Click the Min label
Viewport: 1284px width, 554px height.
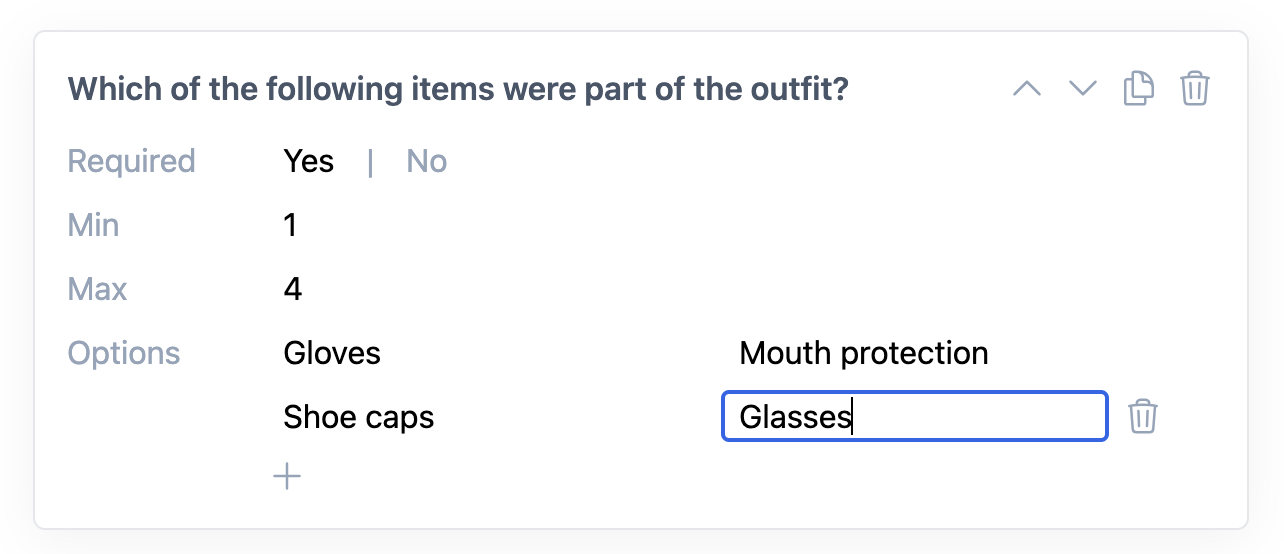tap(93, 225)
